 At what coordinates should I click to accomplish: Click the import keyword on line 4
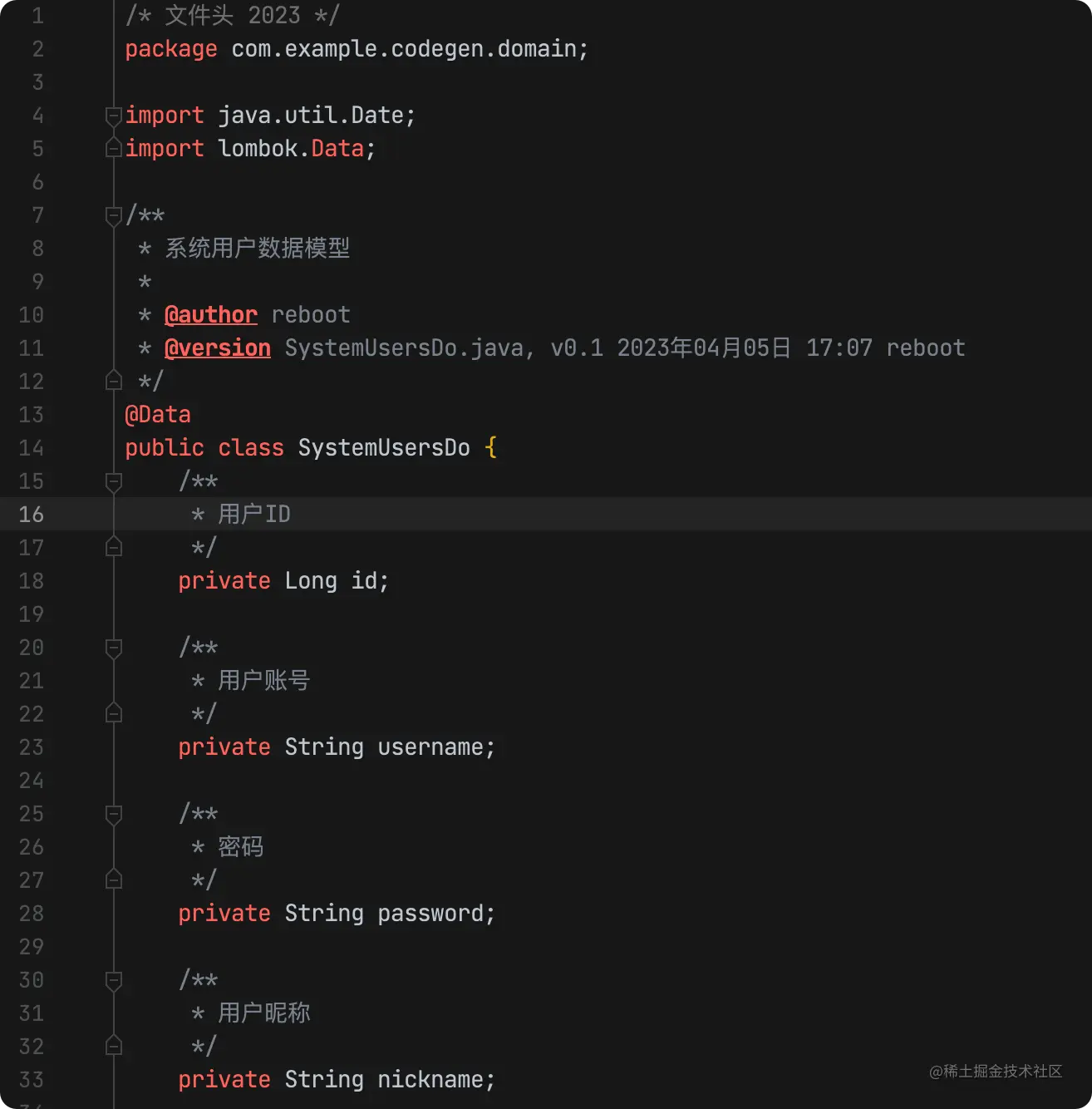[x=165, y=116]
